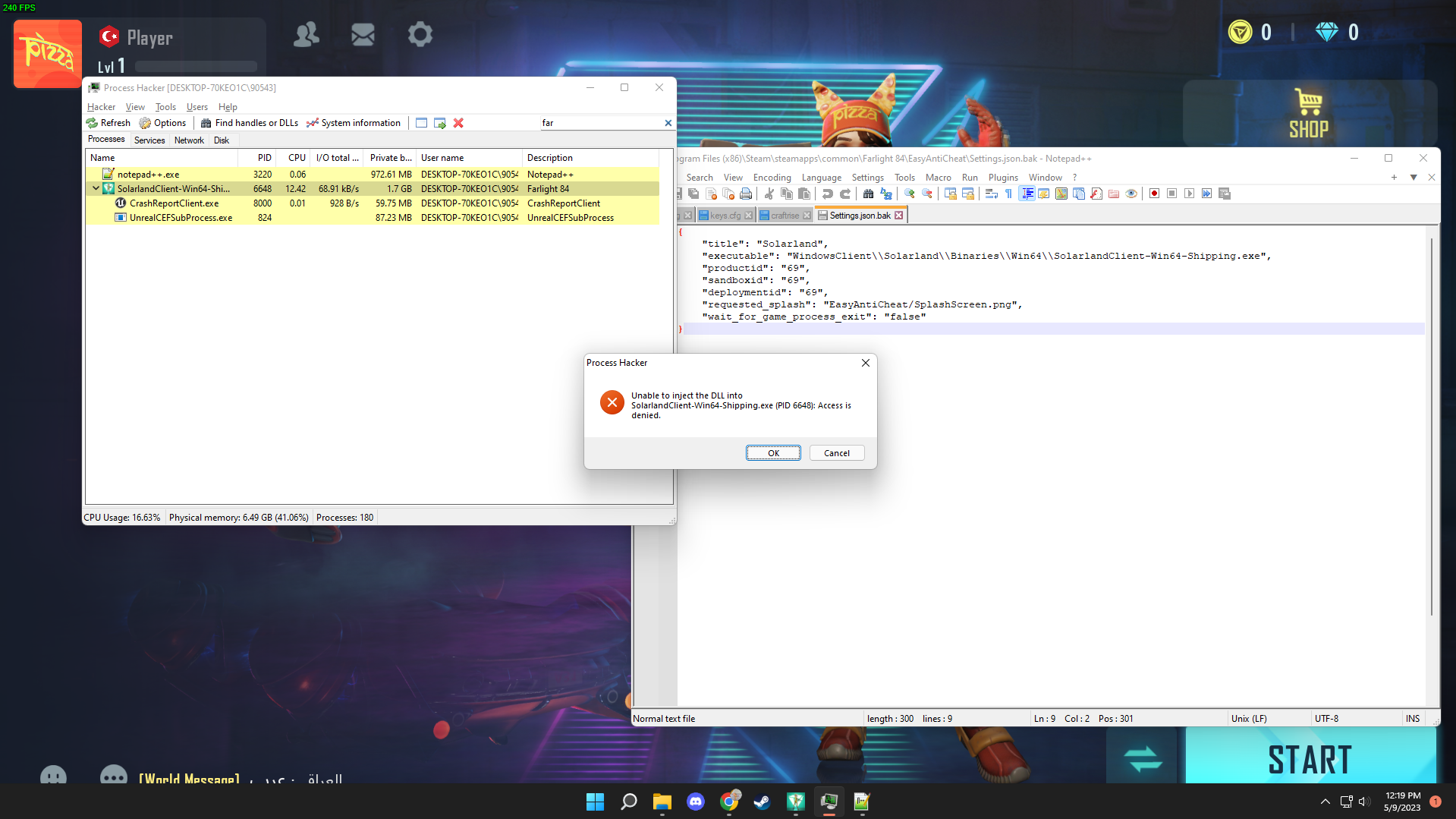The height and width of the screenshot is (819, 1456).
Task: Open Find handles or DLLs
Action: coord(250,123)
